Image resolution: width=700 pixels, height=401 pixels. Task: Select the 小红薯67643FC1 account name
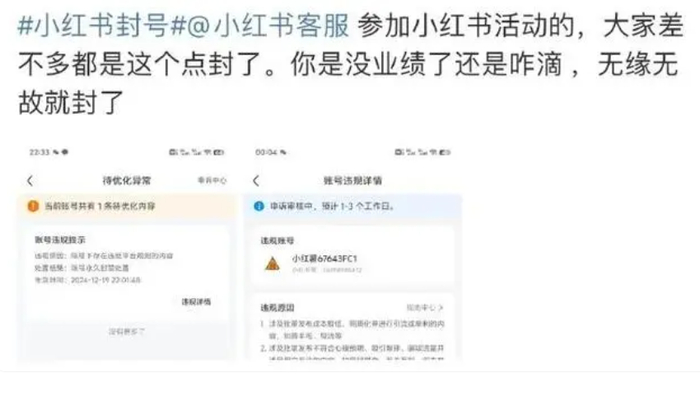tap(325, 259)
